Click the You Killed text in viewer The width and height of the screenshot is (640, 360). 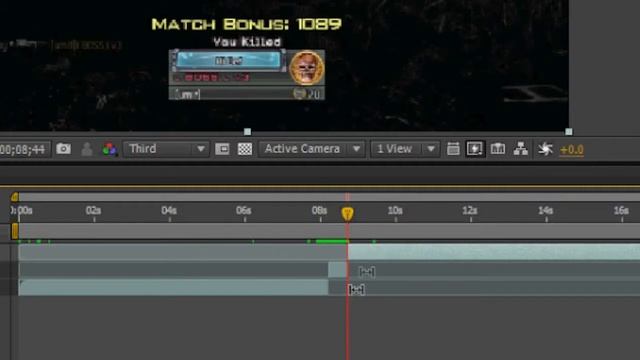coord(247,42)
